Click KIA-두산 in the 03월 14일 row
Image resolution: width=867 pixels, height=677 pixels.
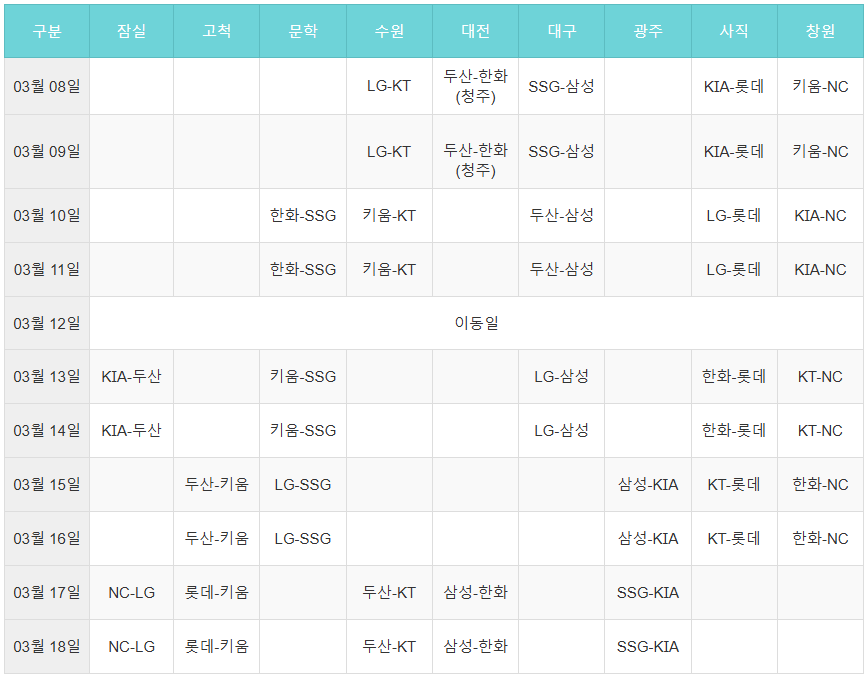point(131,430)
